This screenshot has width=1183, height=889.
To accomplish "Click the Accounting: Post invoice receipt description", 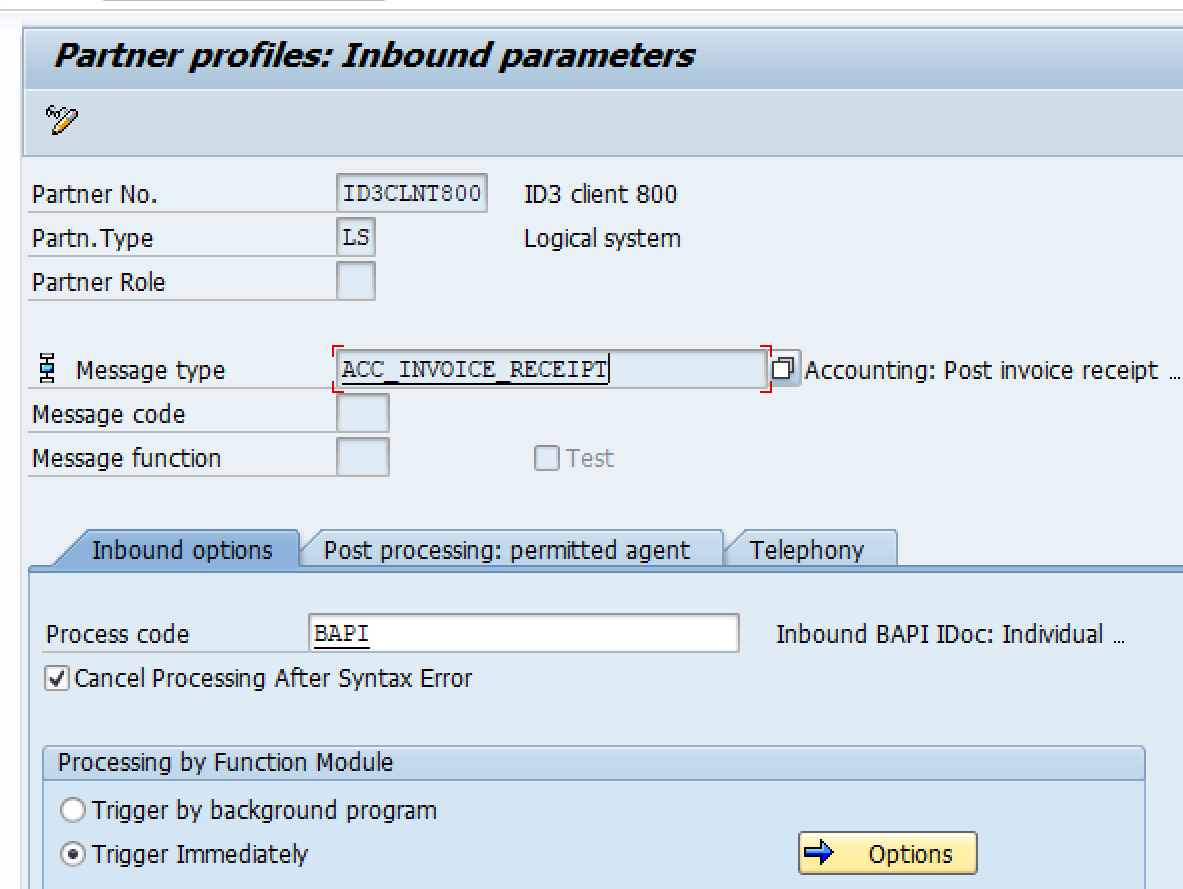I will [x=981, y=370].
